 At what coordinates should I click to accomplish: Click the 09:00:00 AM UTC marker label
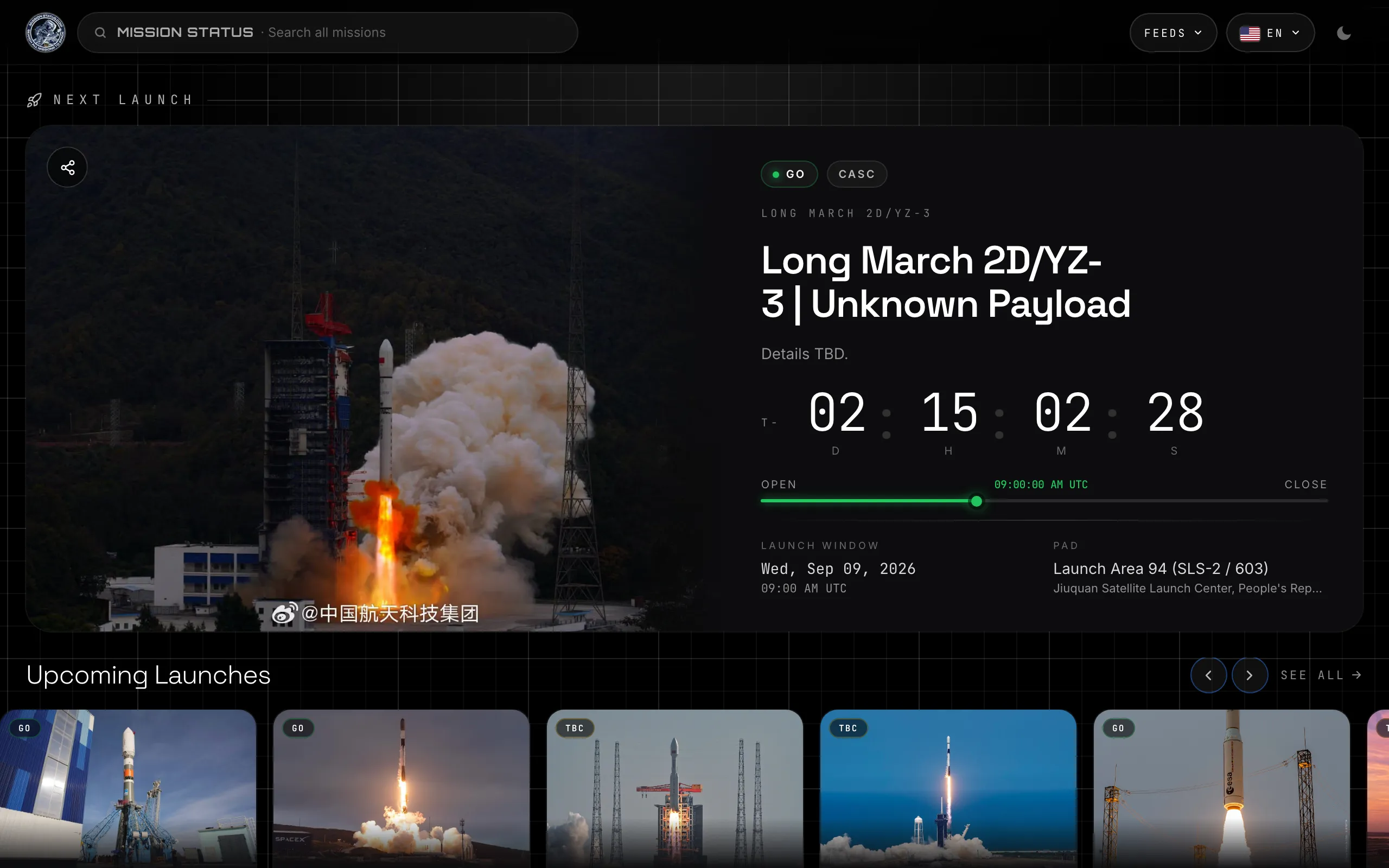[x=1041, y=484]
